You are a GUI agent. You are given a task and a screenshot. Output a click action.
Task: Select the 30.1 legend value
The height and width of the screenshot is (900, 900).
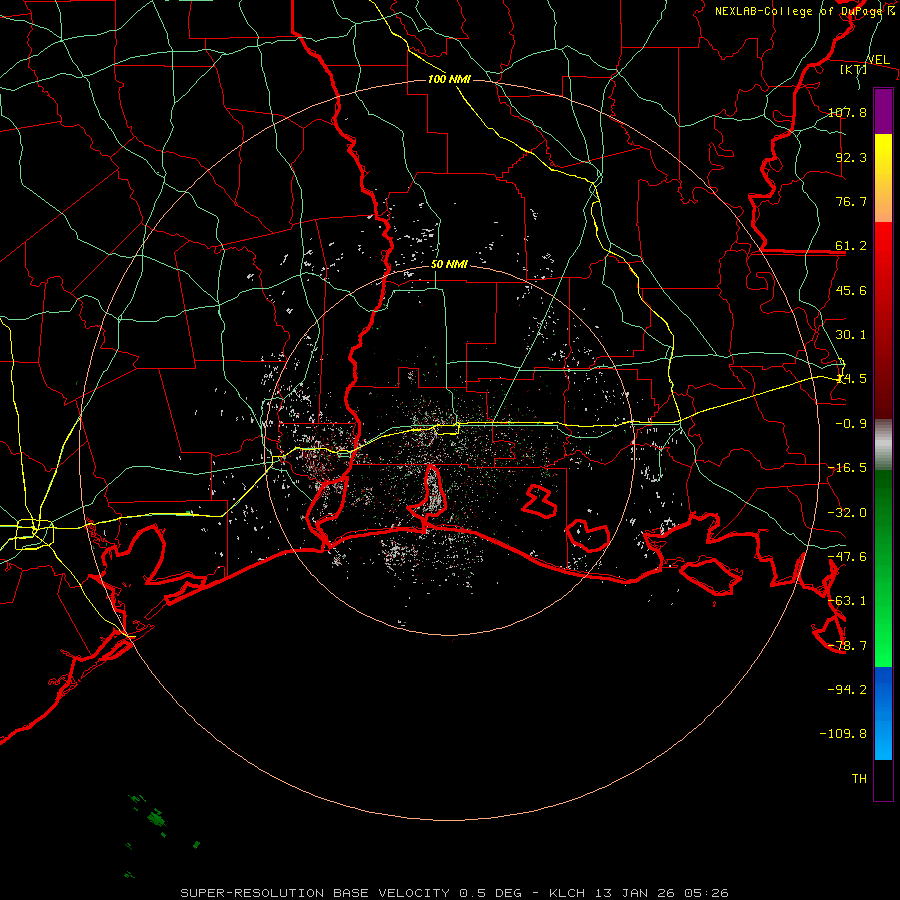(x=851, y=335)
